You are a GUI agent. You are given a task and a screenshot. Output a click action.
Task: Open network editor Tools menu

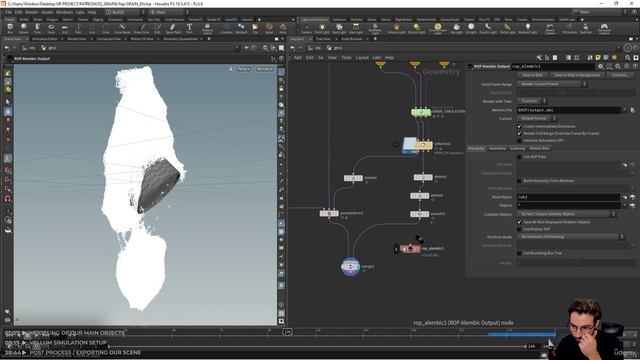click(x=347, y=58)
